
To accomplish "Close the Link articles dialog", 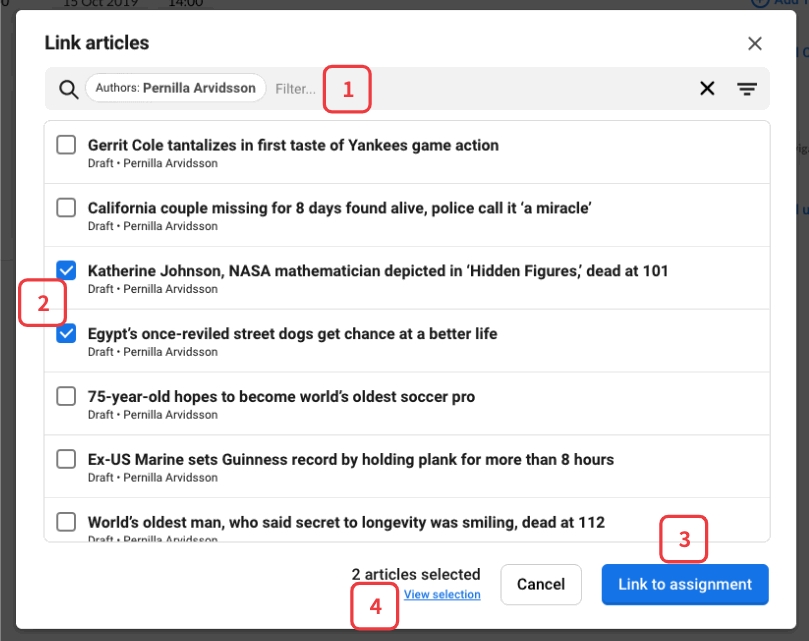I will tap(755, 43).
